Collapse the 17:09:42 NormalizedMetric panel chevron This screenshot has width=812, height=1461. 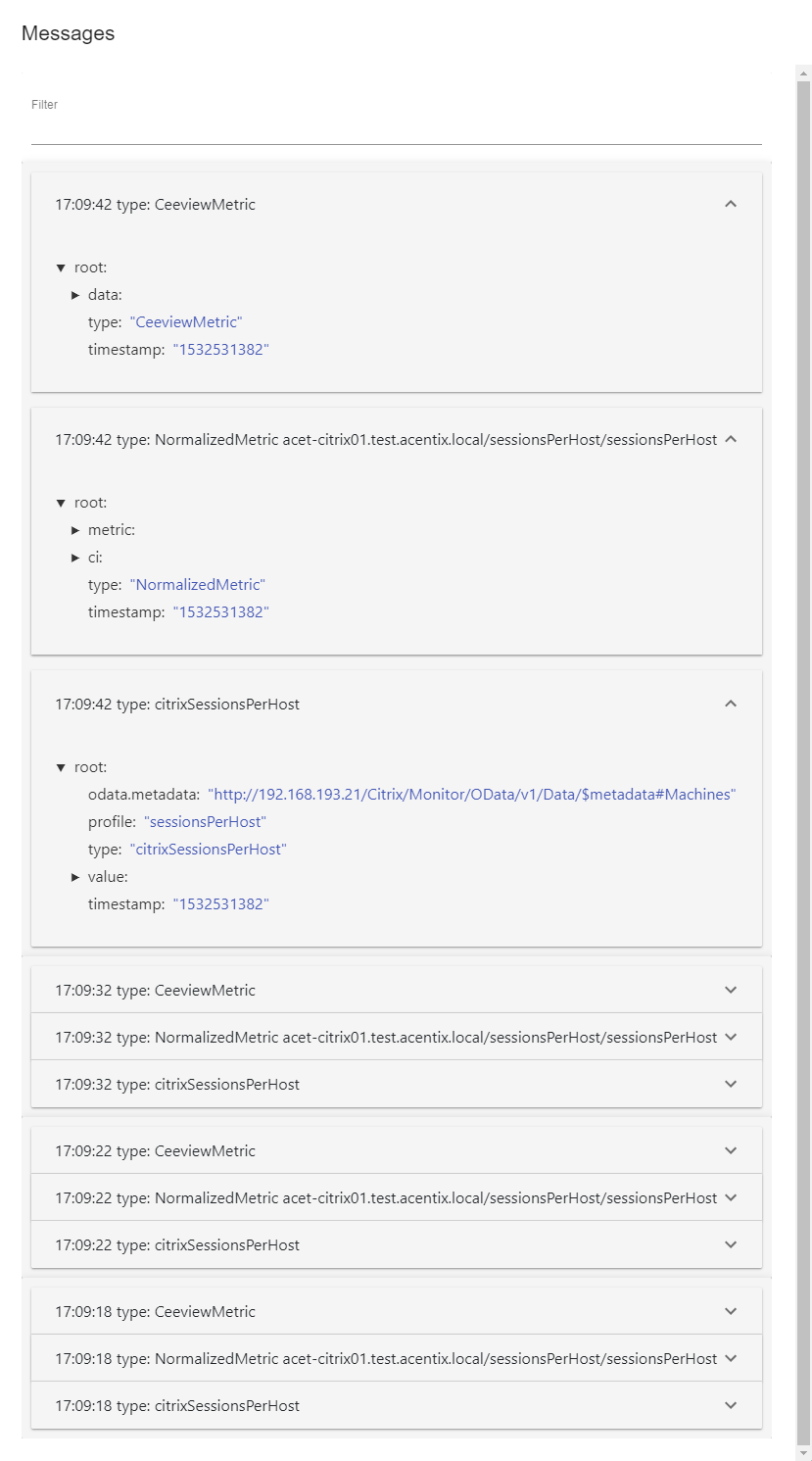pos(730,439)
